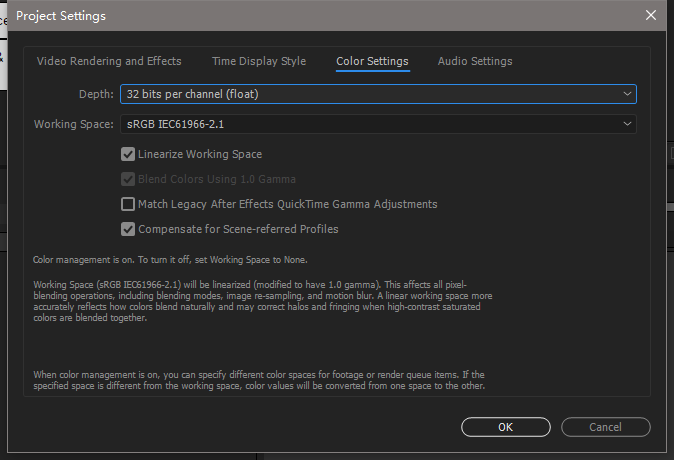Click the Project Settings title bar

pyautogui.click(x=300, y=15)
